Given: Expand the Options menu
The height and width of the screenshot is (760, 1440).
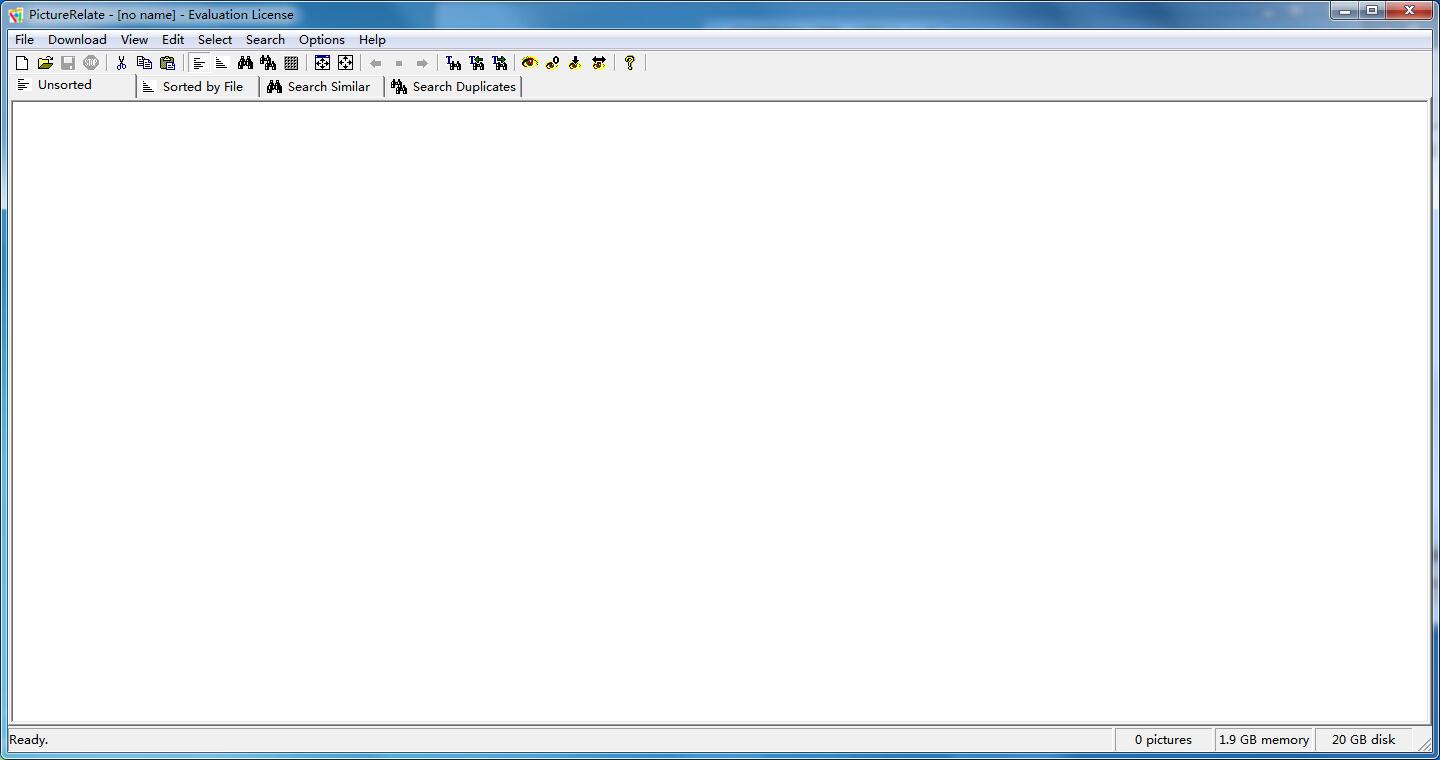Looking at the screenshot, I should coord(321,40).
